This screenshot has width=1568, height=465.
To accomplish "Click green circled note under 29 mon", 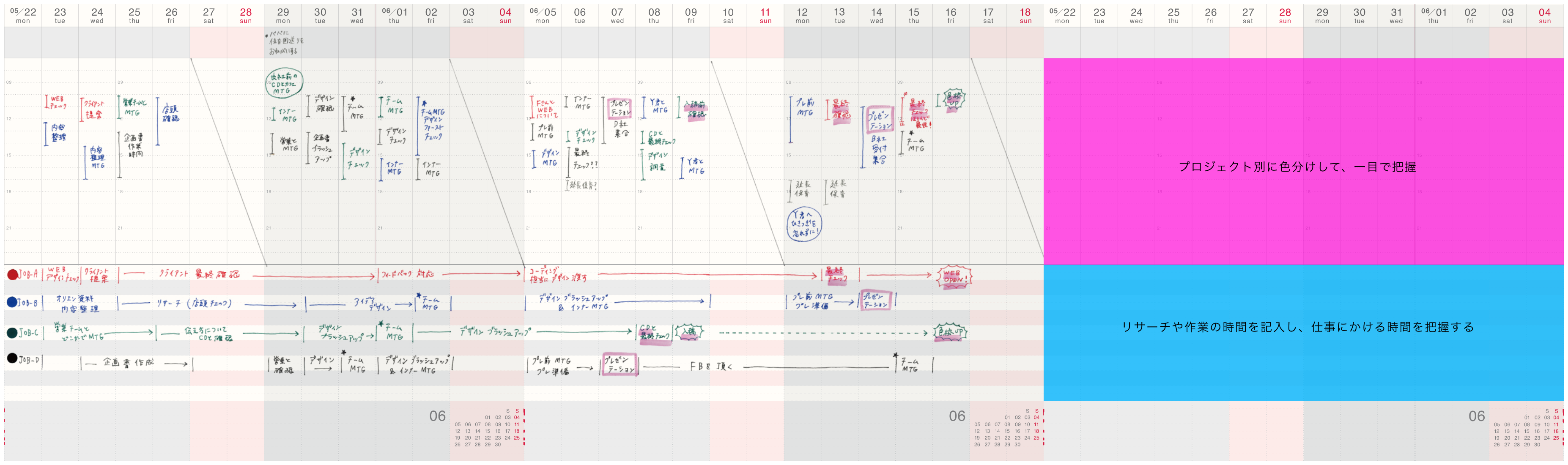I will tap(284, 83).
